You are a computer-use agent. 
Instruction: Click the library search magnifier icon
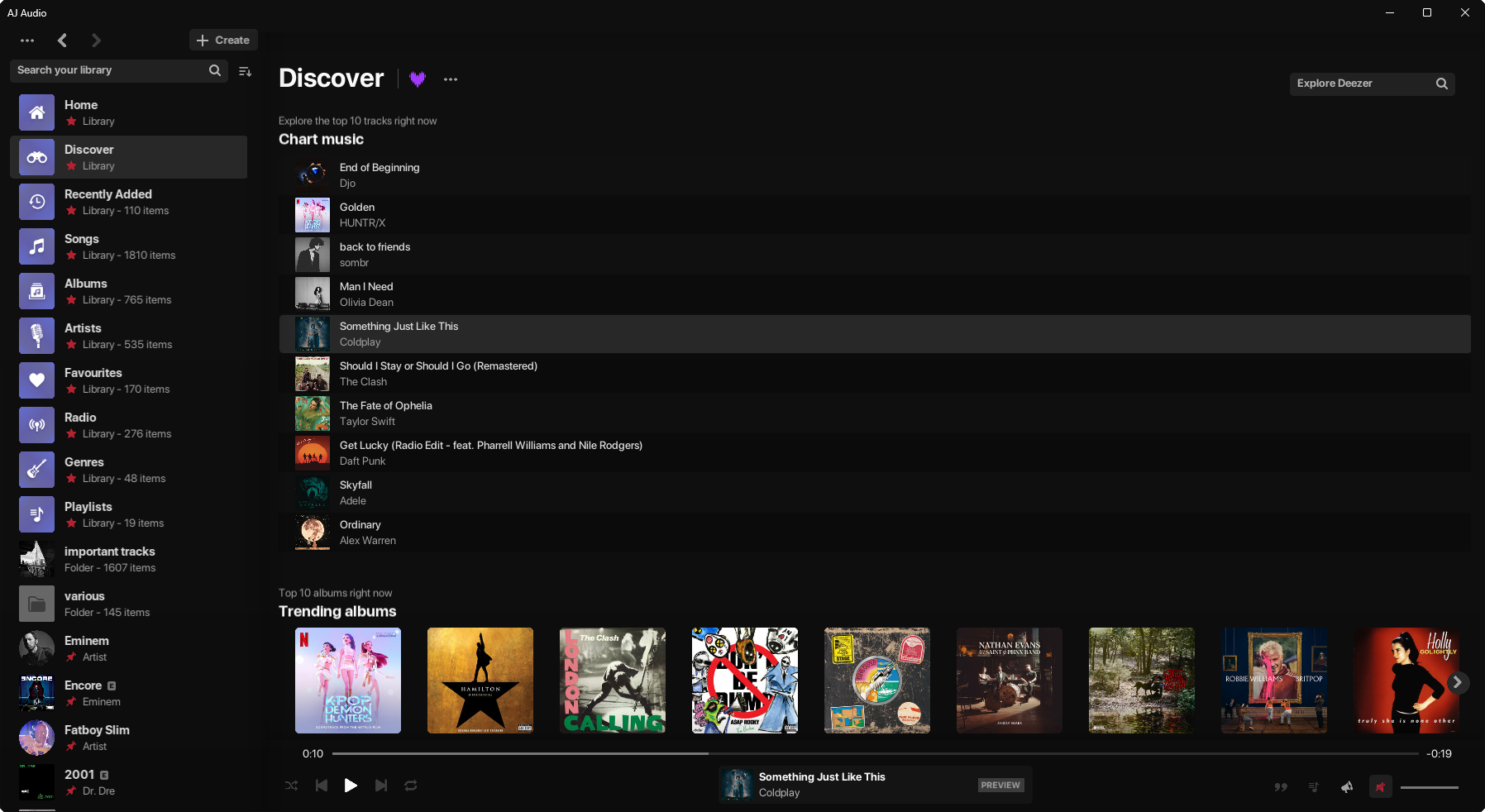point(215,70)
